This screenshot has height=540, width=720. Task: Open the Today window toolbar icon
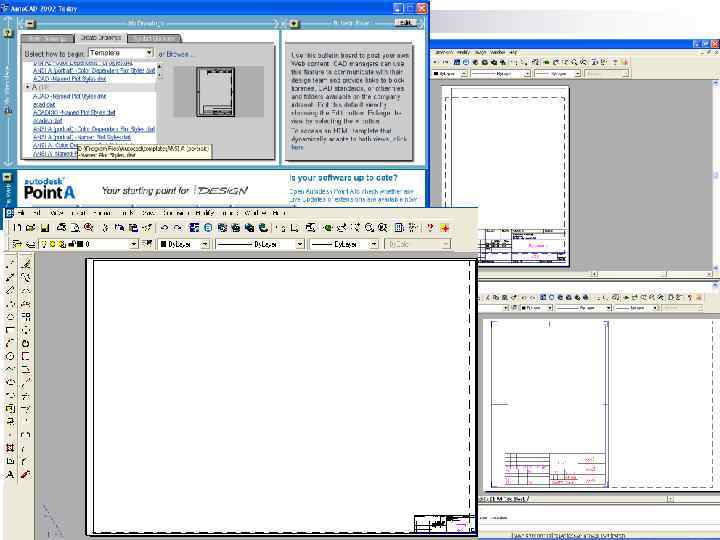(194, 227)
